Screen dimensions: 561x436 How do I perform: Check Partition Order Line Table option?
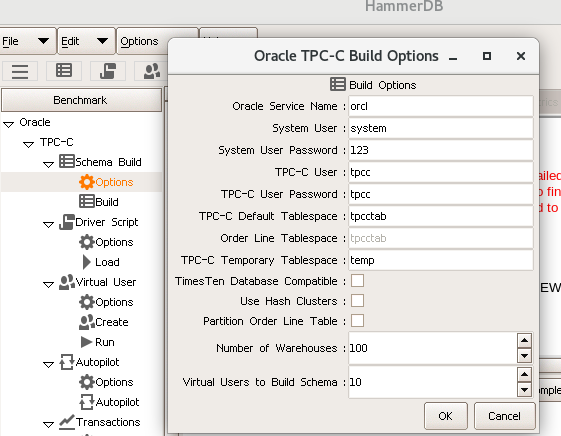pyautogui.click(x=357, y=321)
